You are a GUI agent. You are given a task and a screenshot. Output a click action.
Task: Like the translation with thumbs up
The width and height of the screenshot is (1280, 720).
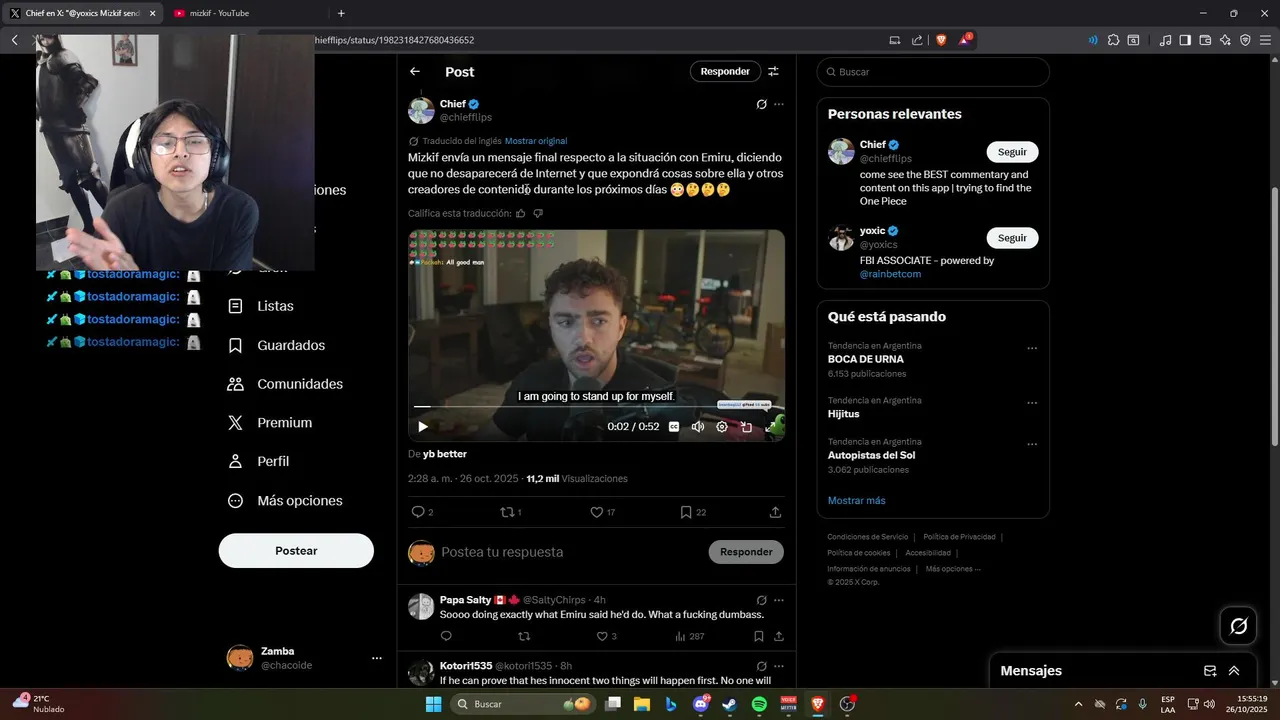point(521,213)
